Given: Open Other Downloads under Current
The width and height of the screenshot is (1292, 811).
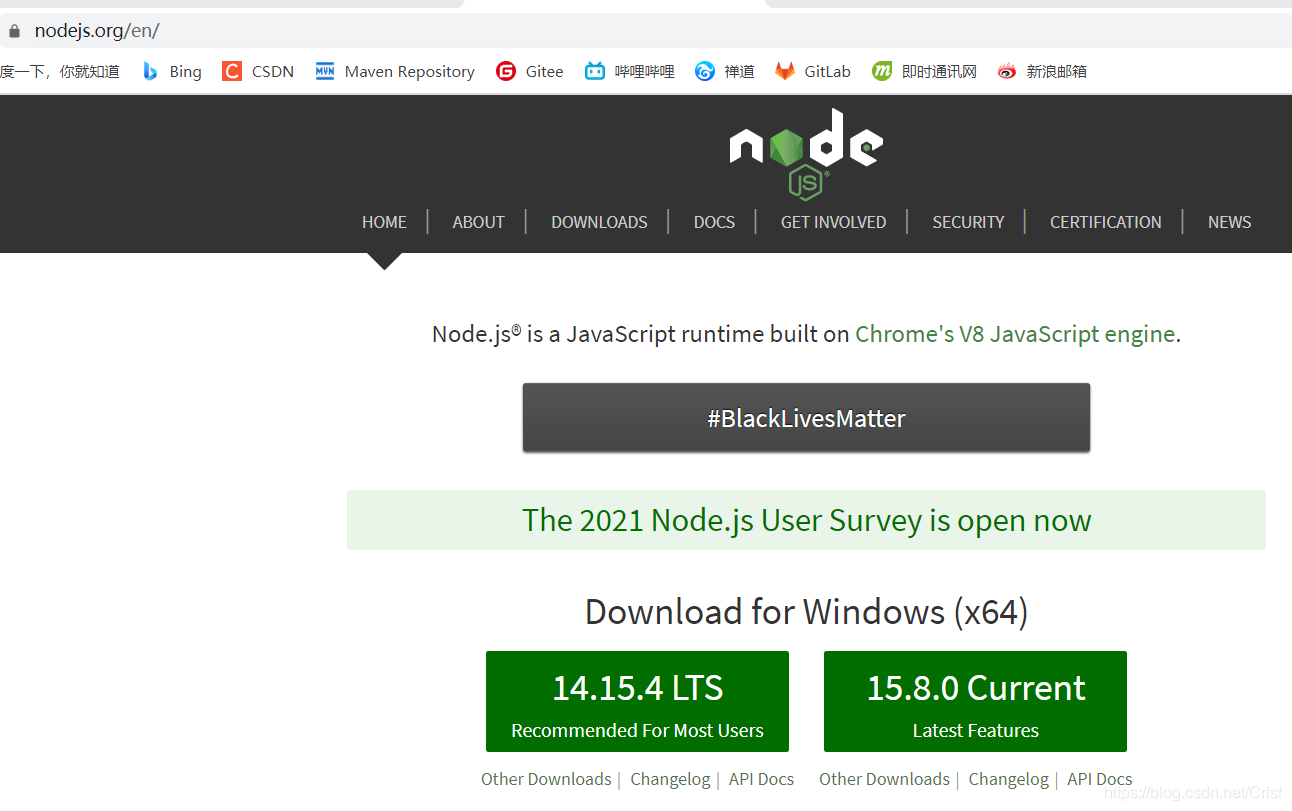Looking at the screenshot, I should 884,779.
